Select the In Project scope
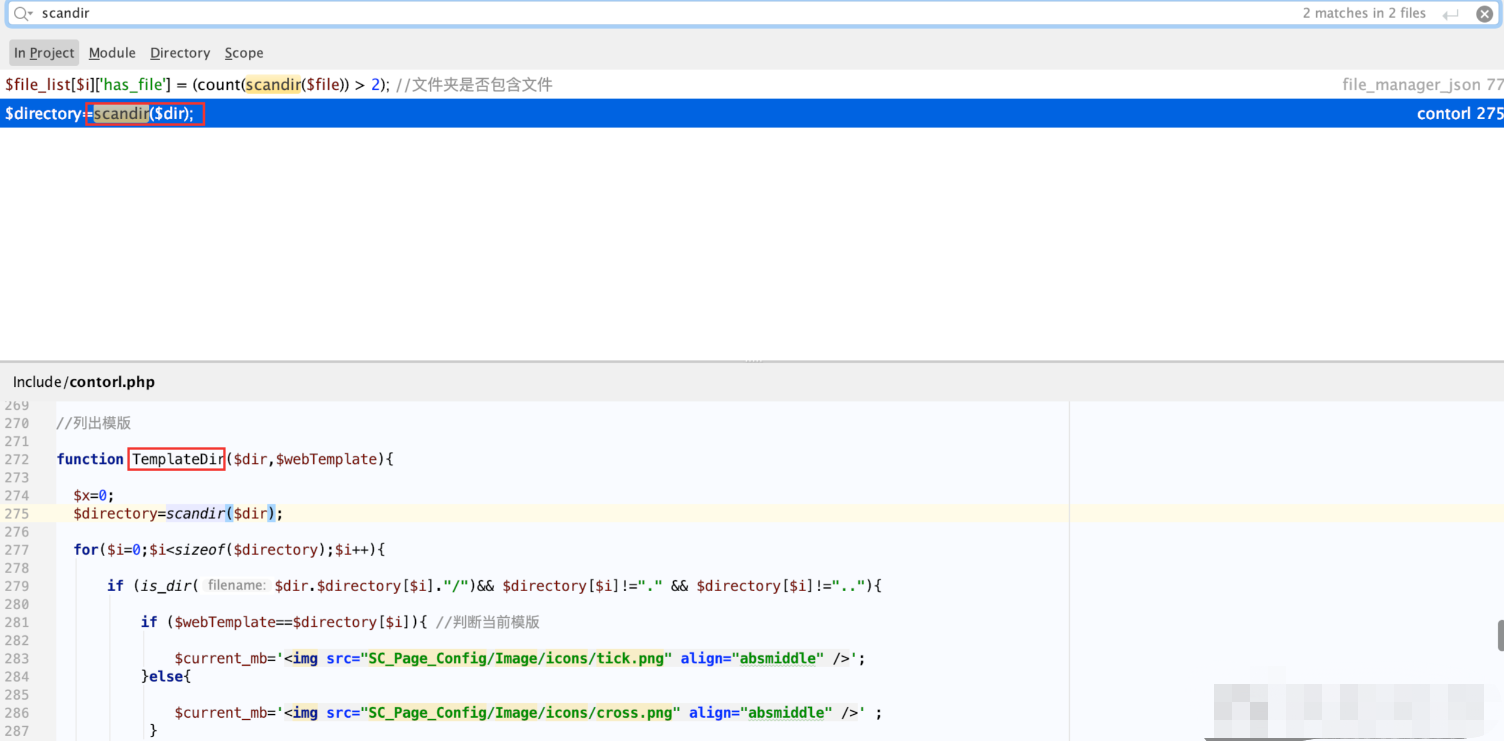The height and width of the screenshot is (741, 1504). pyautogui.click(x=43, y=52)
